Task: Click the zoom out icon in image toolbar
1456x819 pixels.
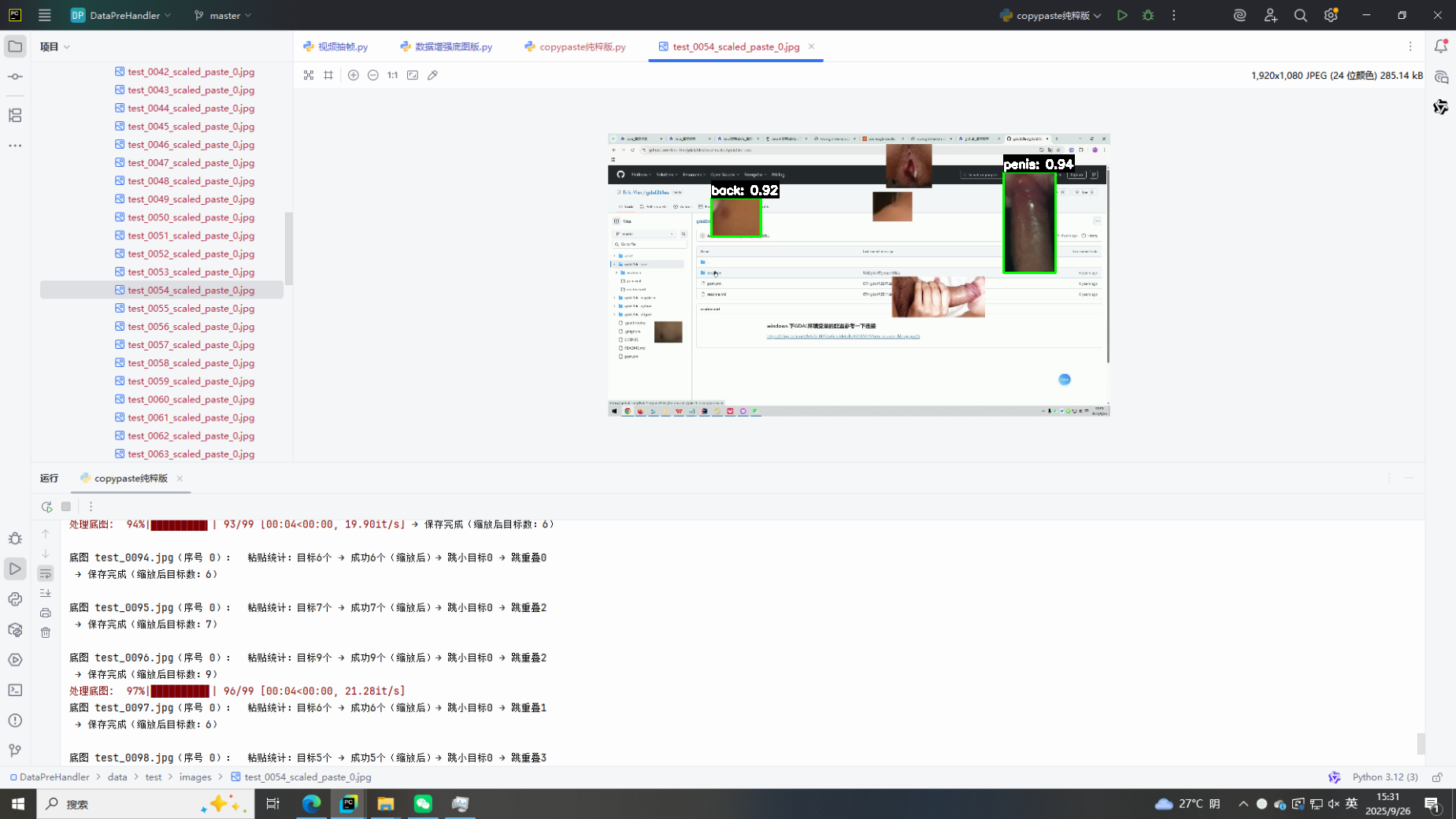Action: pos(373,75)
